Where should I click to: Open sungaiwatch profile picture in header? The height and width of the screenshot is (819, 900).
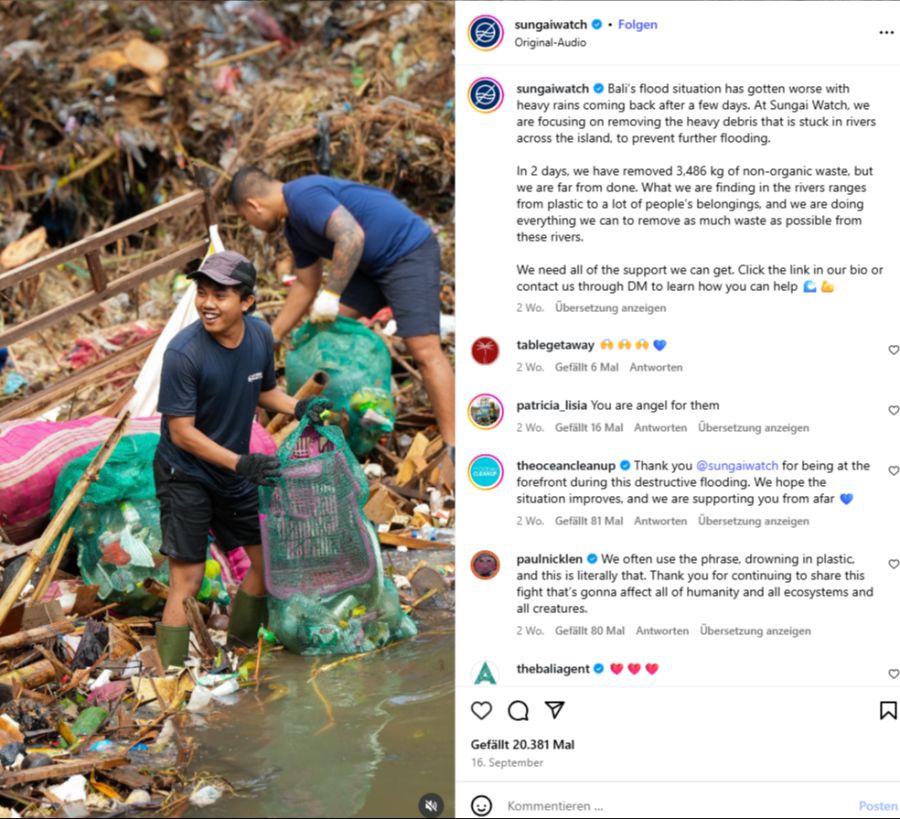[486, 32]
